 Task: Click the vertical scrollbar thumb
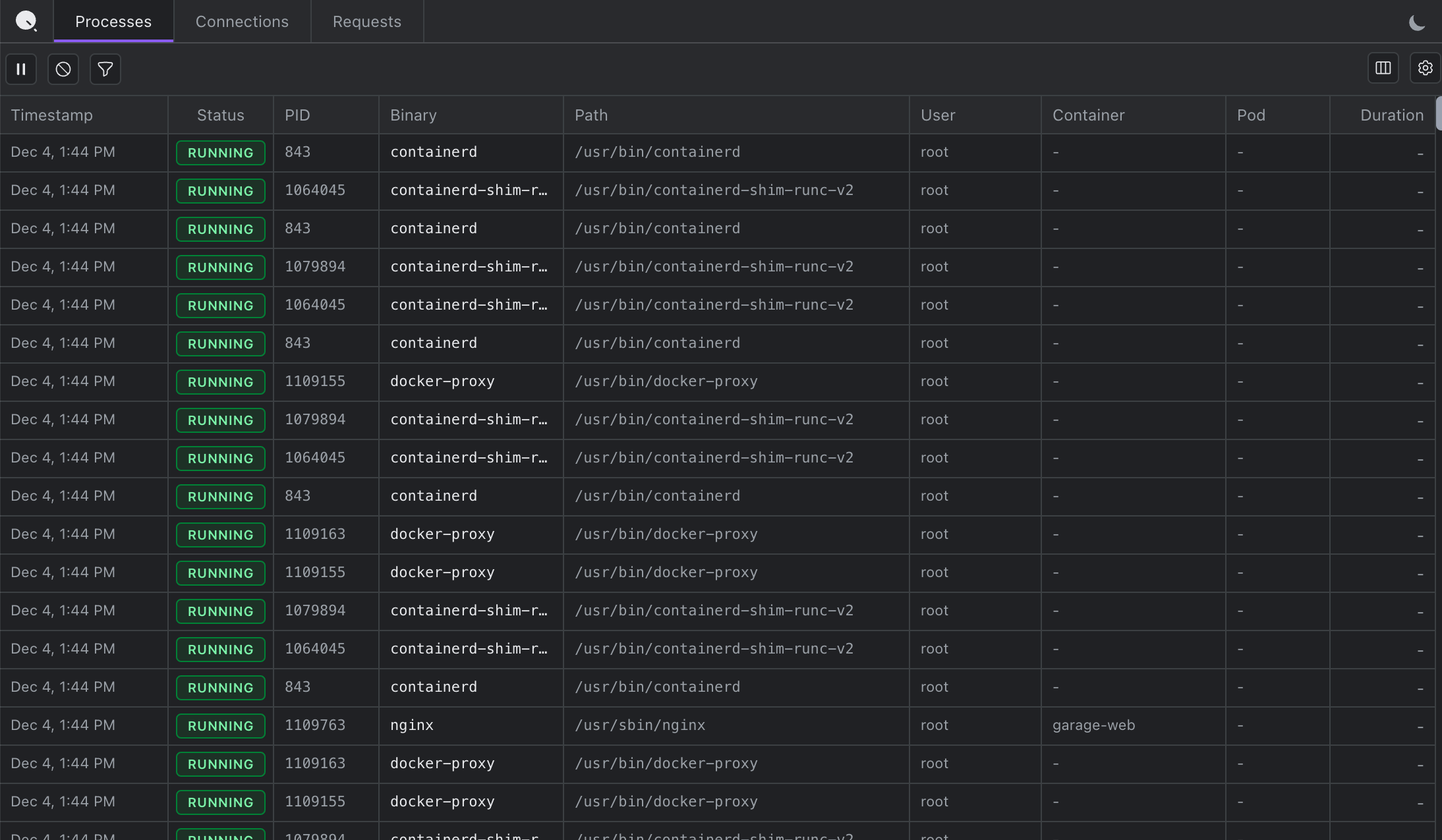coord(1439,113)
